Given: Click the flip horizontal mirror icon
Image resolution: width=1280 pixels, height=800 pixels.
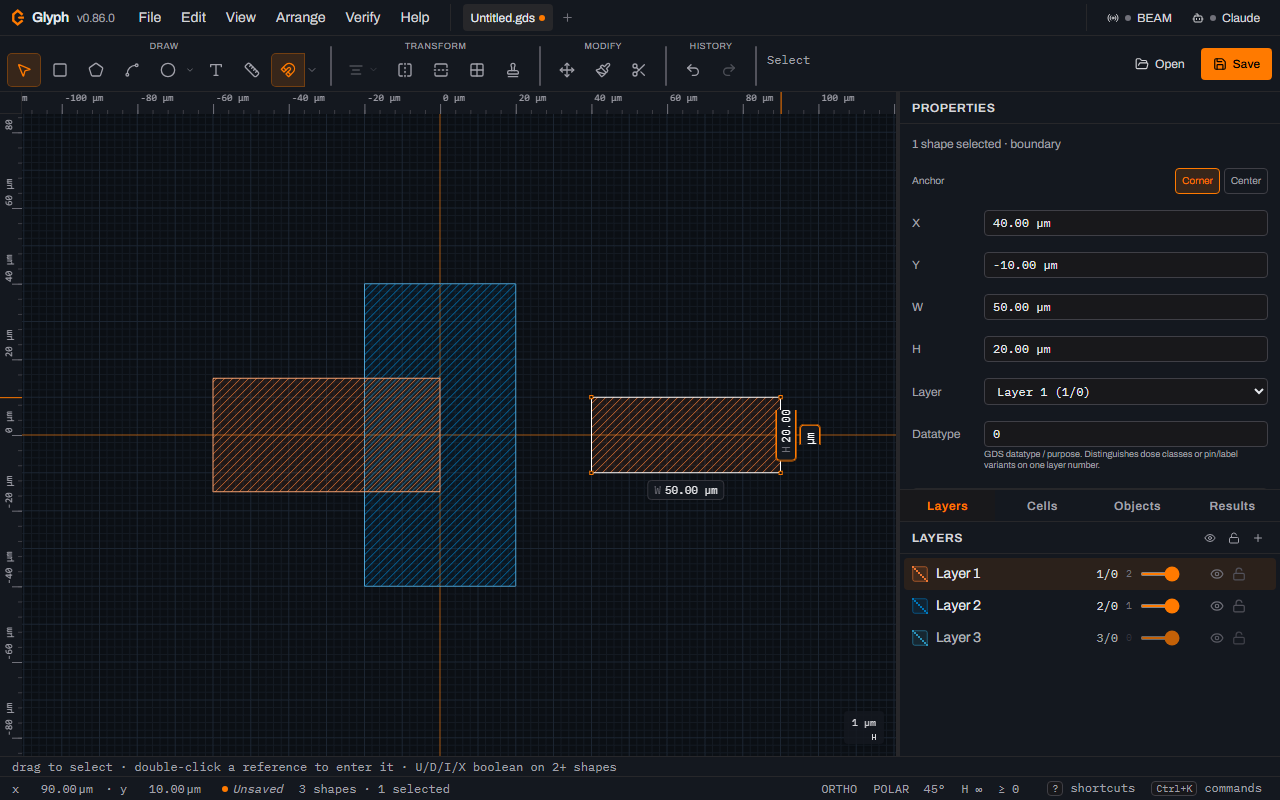Looking at the screenshot, I should [405, 70].
